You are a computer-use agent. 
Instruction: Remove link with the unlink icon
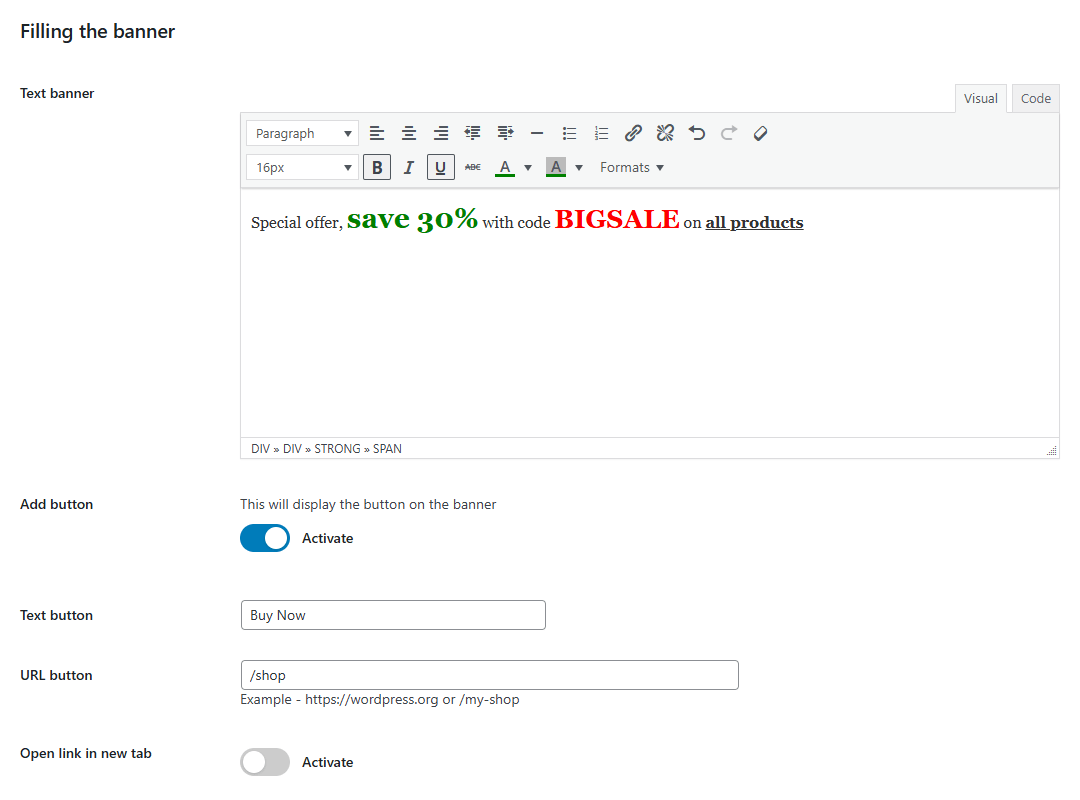(x=665, y=133)
